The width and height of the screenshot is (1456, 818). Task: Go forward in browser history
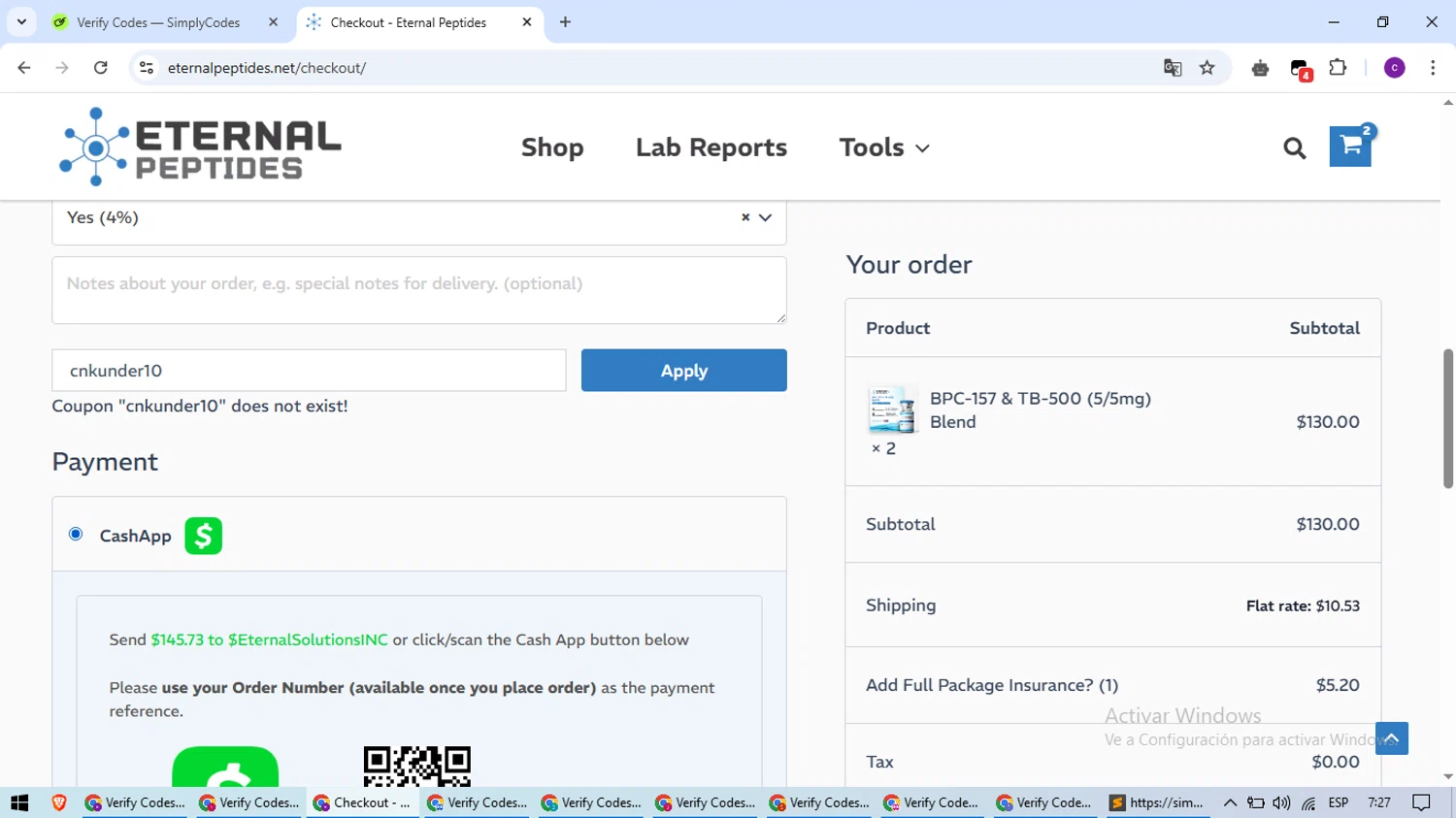(62, 68)
